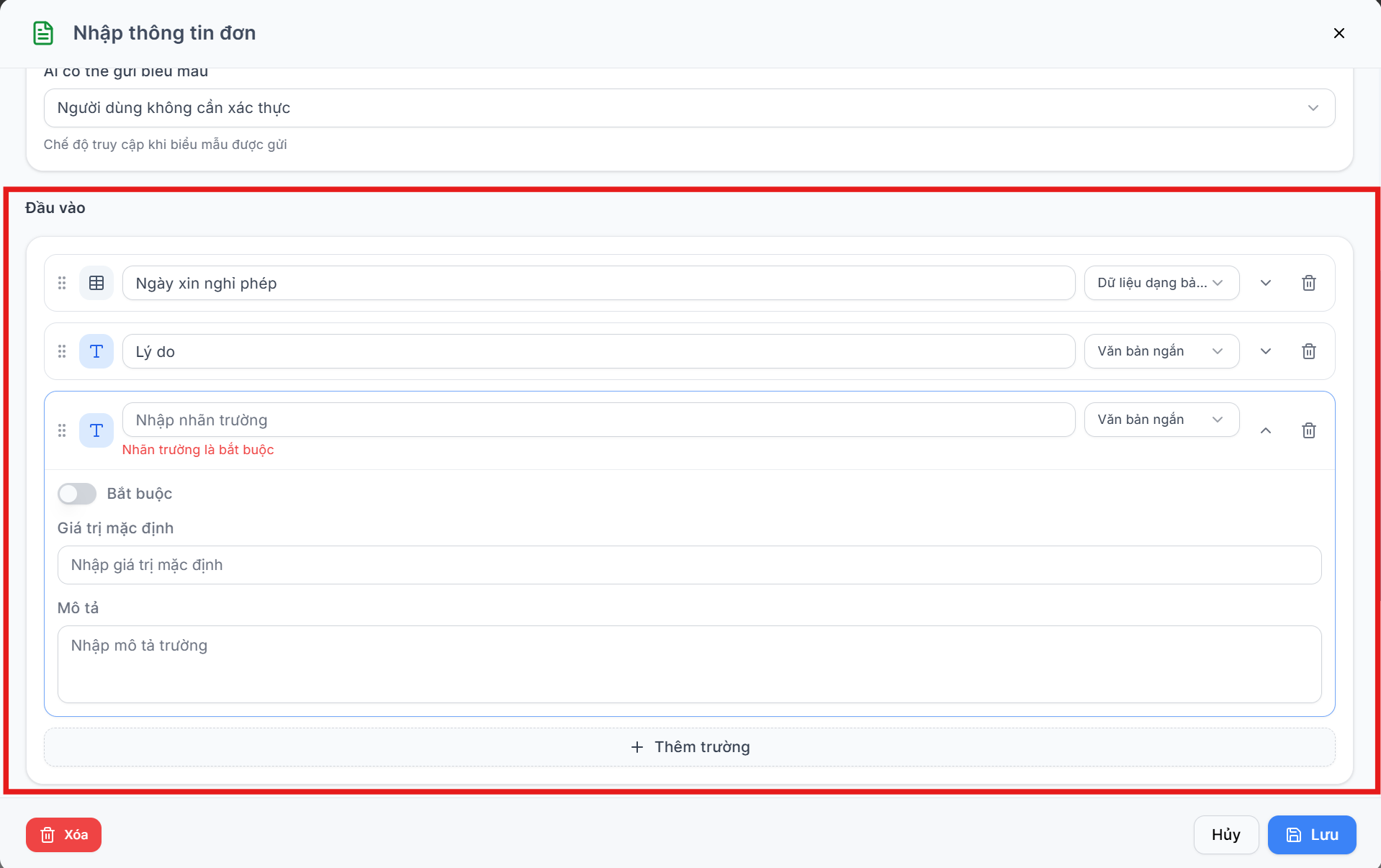Viewport: 1381px width, 868px height.
Task: Expand the Lý do field settings
Action: point(1265,351)
